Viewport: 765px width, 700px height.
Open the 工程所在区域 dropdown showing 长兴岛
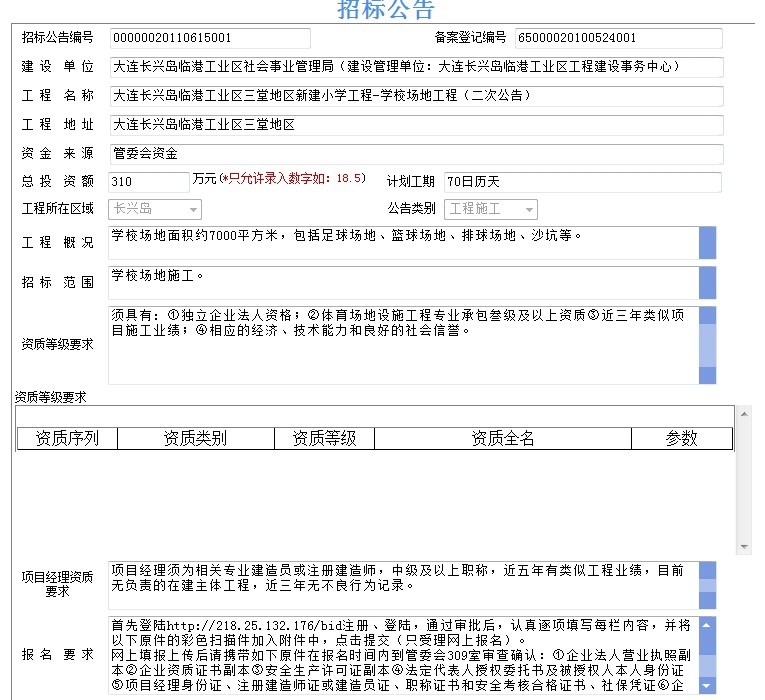[x=155, y=209]
